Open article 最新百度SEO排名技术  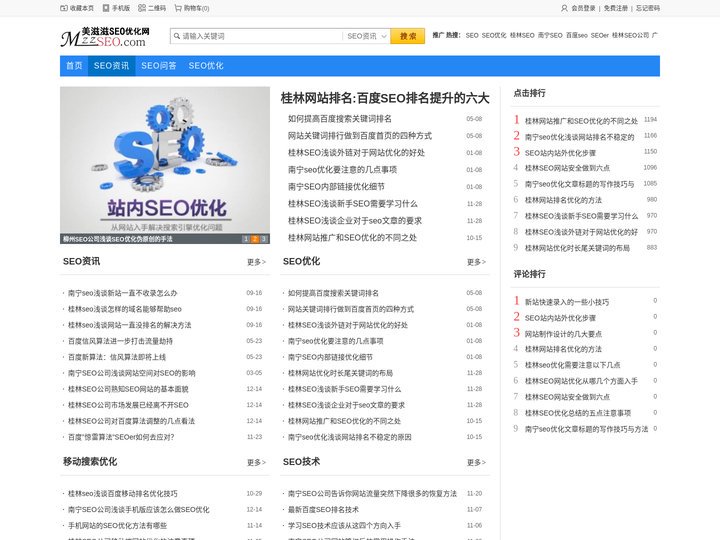[x=323, y=510]
